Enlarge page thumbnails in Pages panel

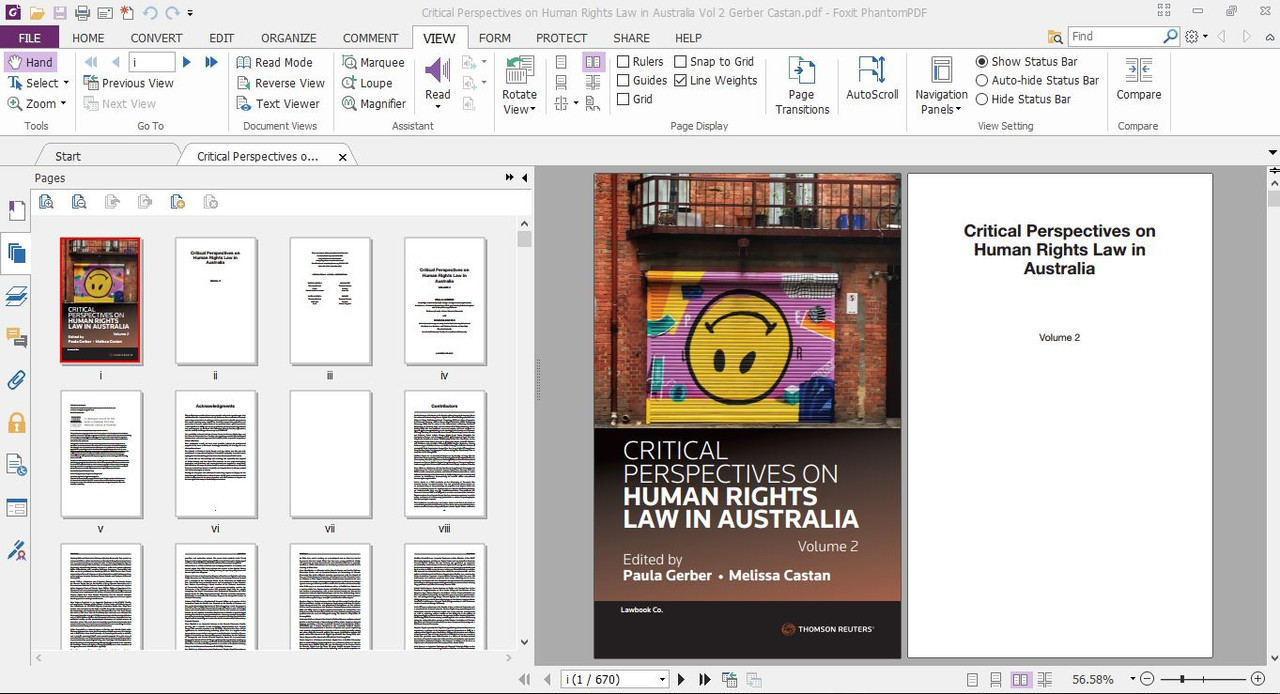pos(46,202)
